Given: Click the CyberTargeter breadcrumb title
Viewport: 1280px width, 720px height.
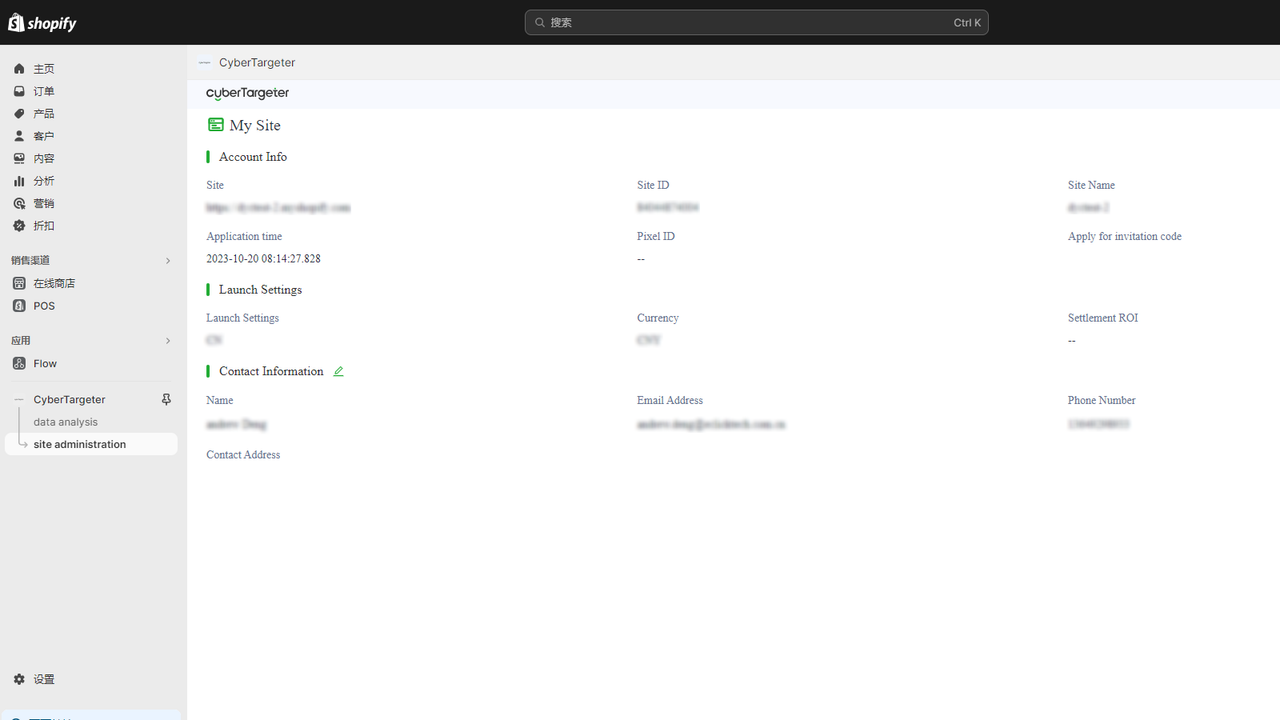Looking at the screenshot, I should (257, 62).
